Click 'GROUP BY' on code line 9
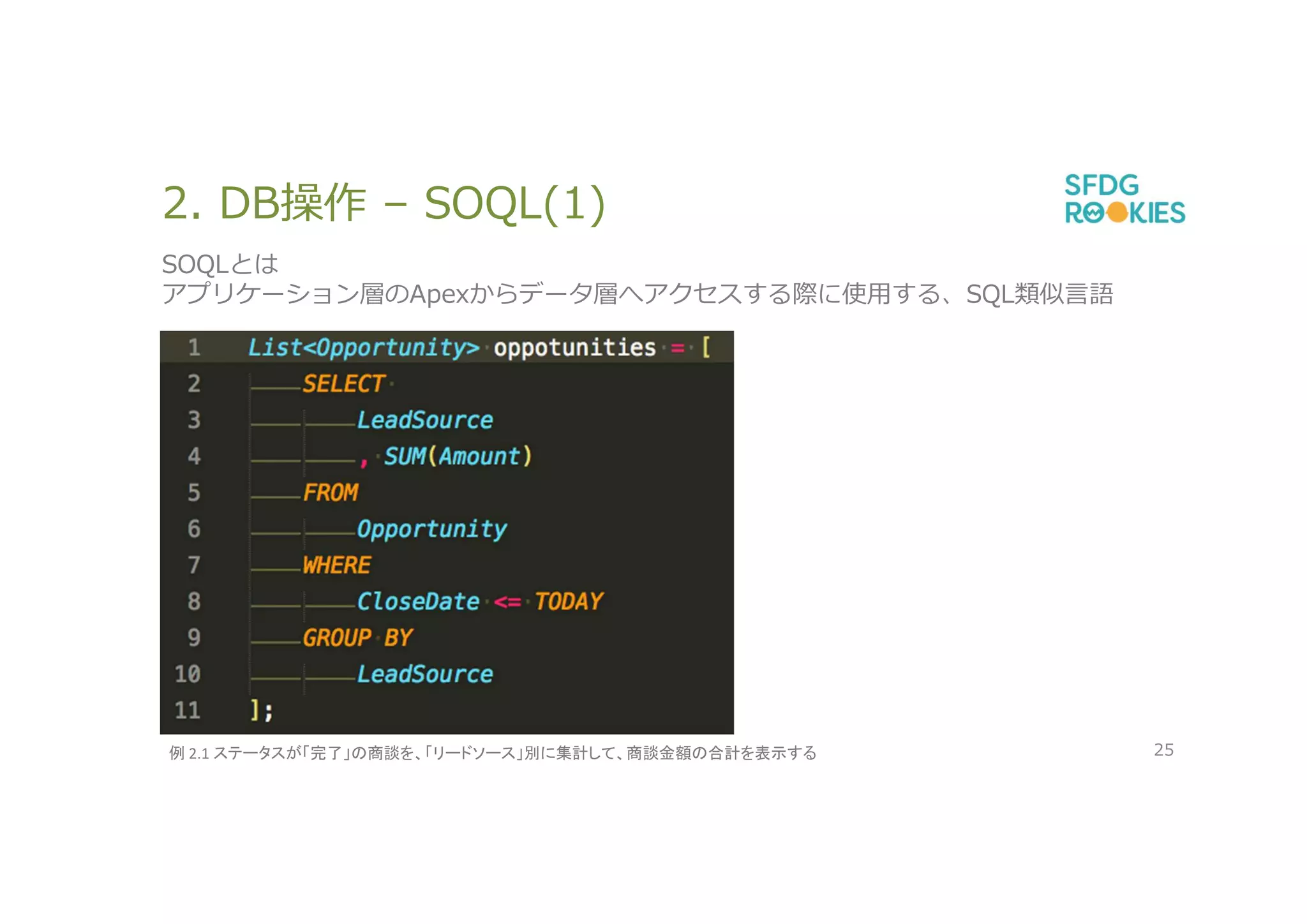The height and width of the screenshot is (924, 1307). coord(357,638)
